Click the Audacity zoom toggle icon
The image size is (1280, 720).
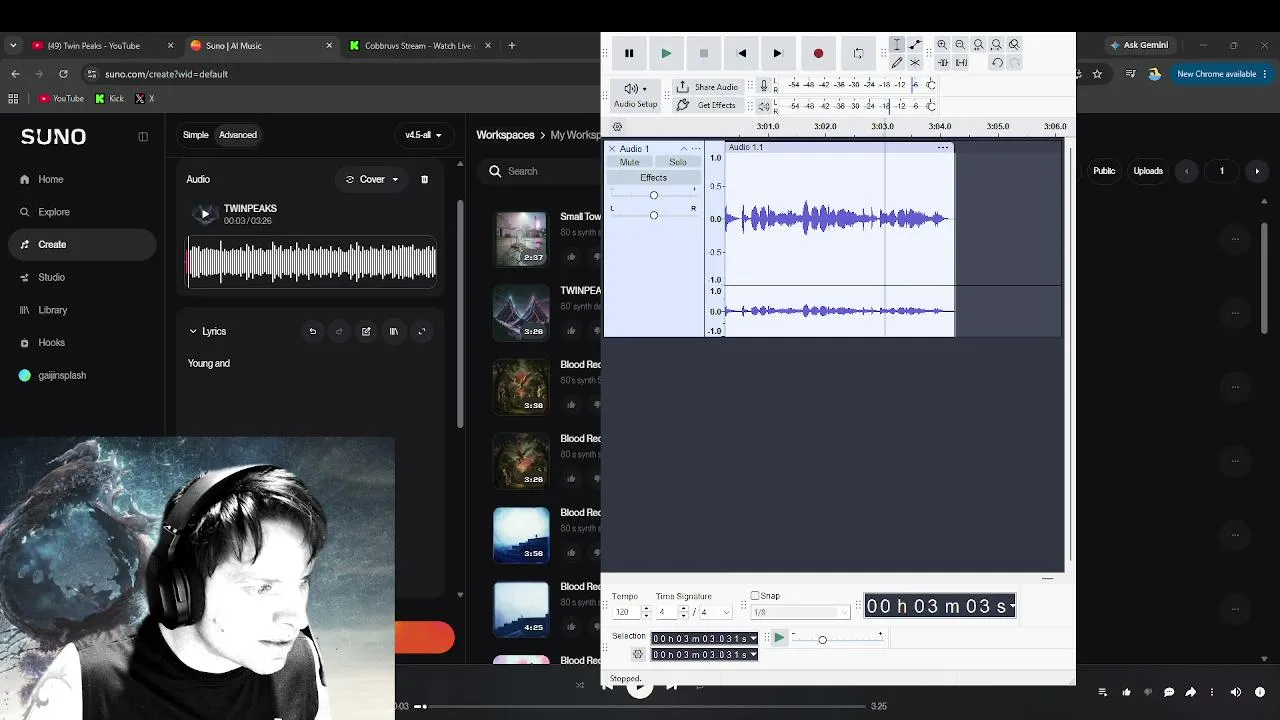1014,45
